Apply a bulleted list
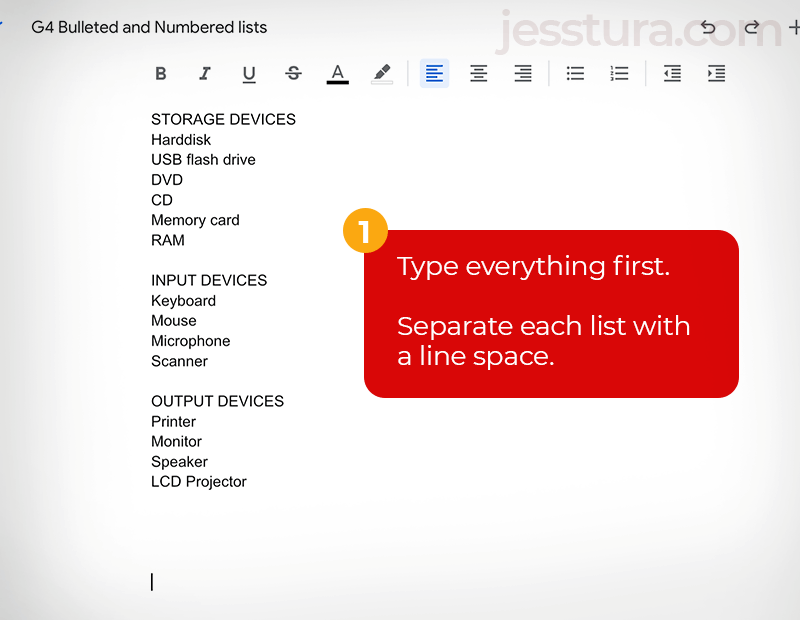The width and height of the screenshot is (800, 620). [575, 73]
